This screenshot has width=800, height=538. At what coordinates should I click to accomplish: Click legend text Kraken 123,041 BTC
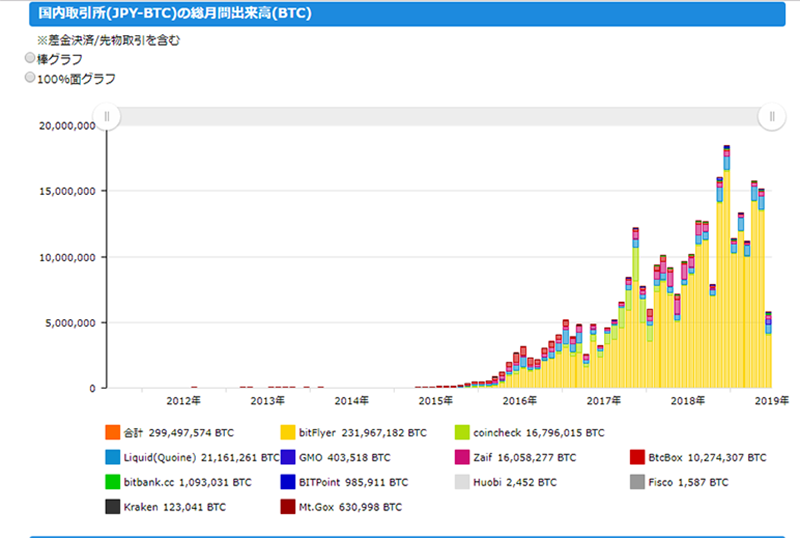(174, 507)
